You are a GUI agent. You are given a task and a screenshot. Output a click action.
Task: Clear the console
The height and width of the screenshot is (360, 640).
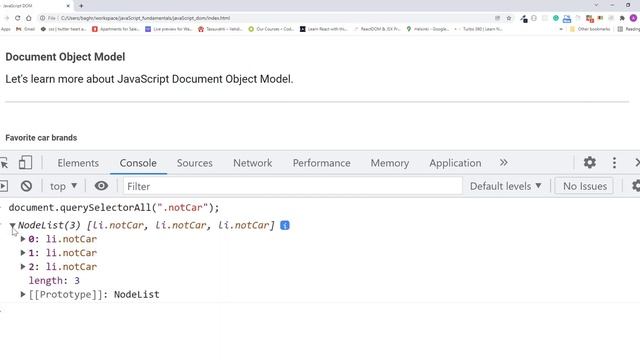[x=27, y=186]
